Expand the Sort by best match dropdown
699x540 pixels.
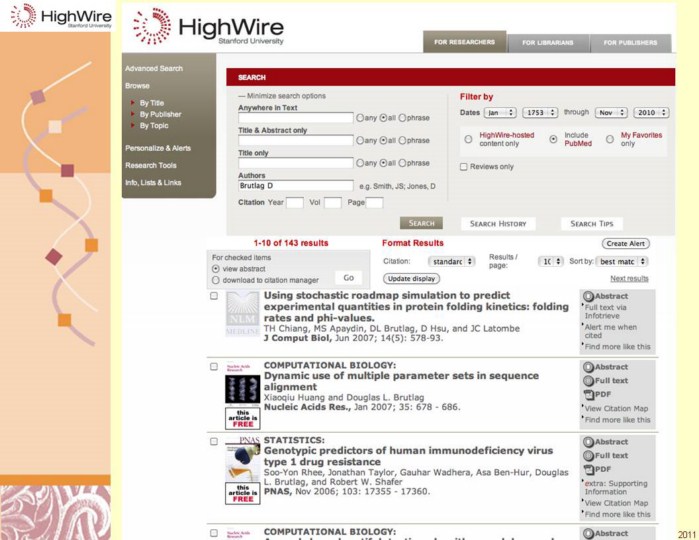tap(622, 262)
